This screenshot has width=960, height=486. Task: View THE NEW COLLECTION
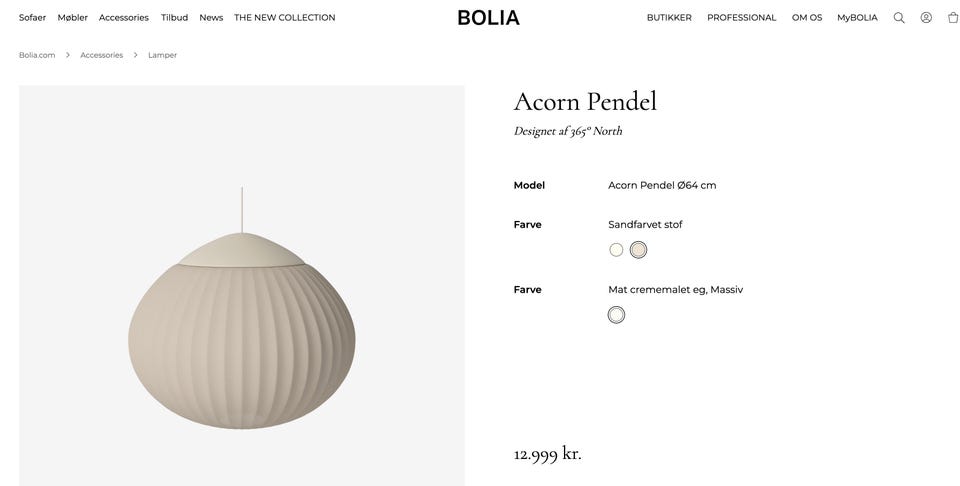tap(285, 18)
